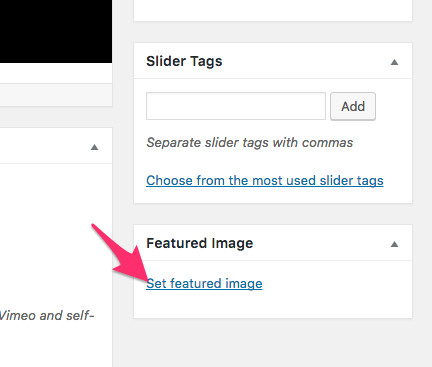Screen dimensions: 432x367
Task: Click the gray background below Featured Image panel
Action: [x=273, y=343]
